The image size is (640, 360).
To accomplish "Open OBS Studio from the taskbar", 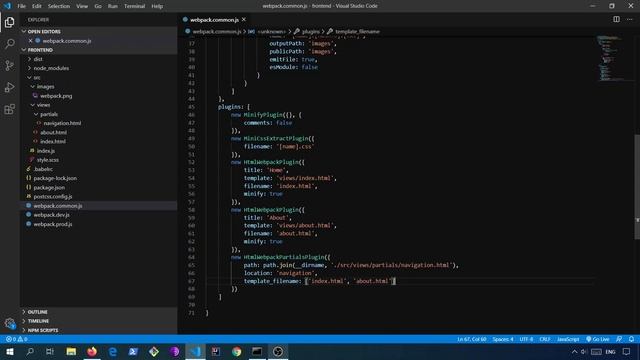I will [278, 351].
